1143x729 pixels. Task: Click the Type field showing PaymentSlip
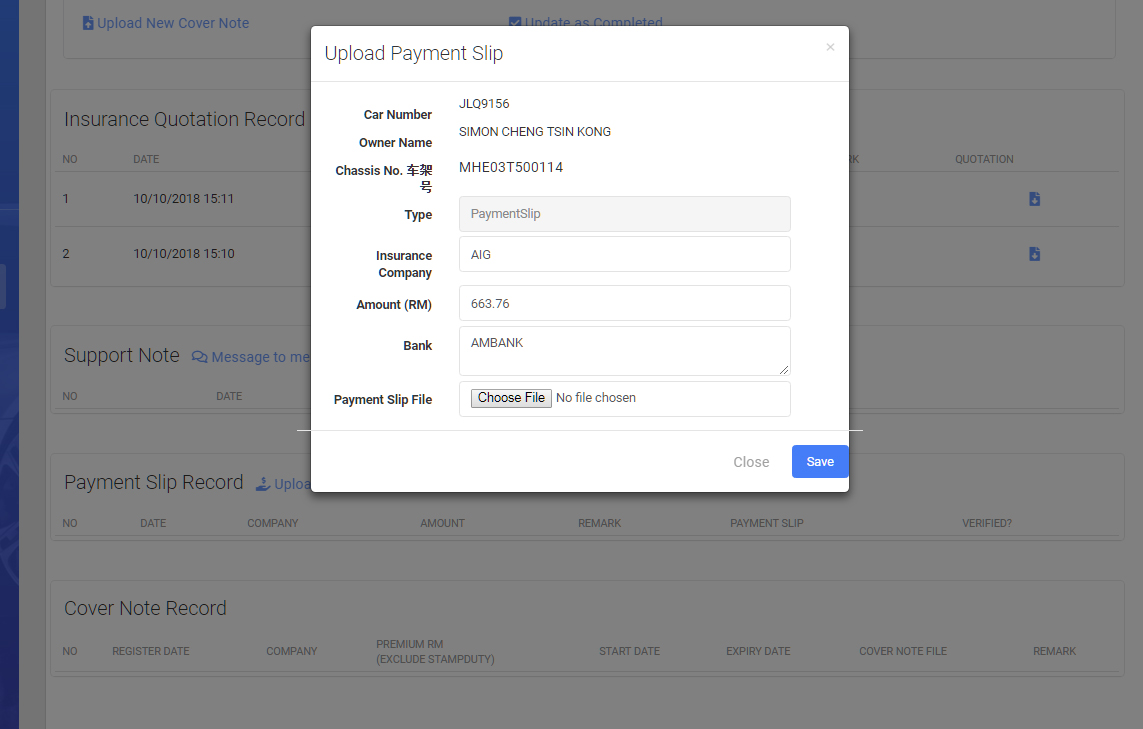coord(624,214)
